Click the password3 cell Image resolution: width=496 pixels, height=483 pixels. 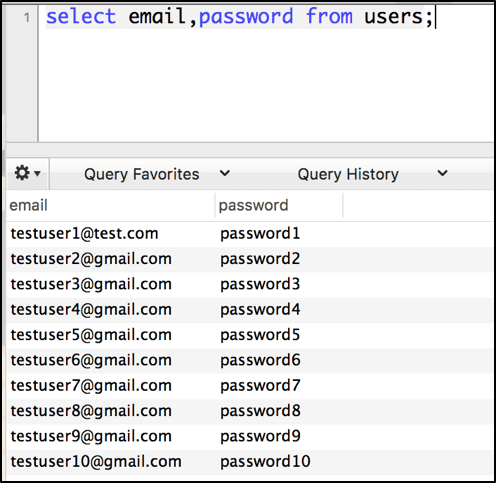(x=260, y=284)
